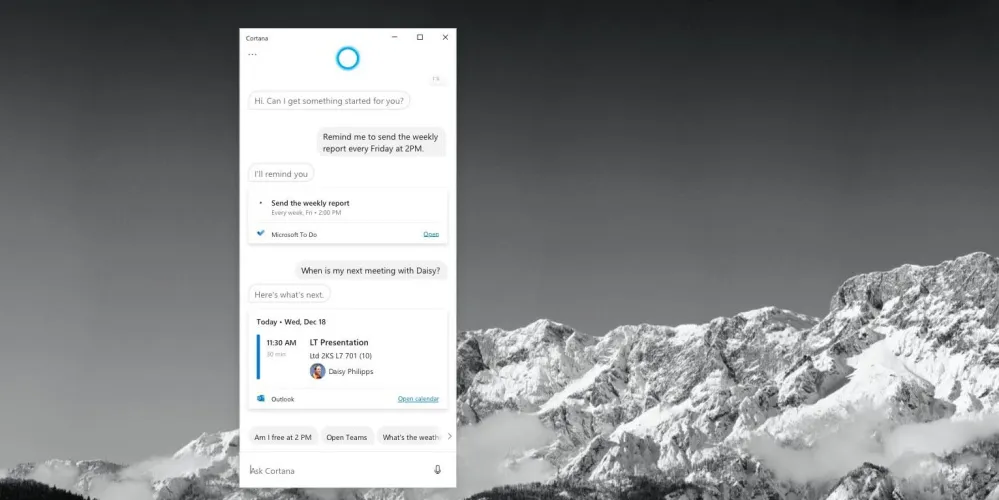
Task: Close the Cortana window
Action: pyautogui.click(x=445, y=38)
